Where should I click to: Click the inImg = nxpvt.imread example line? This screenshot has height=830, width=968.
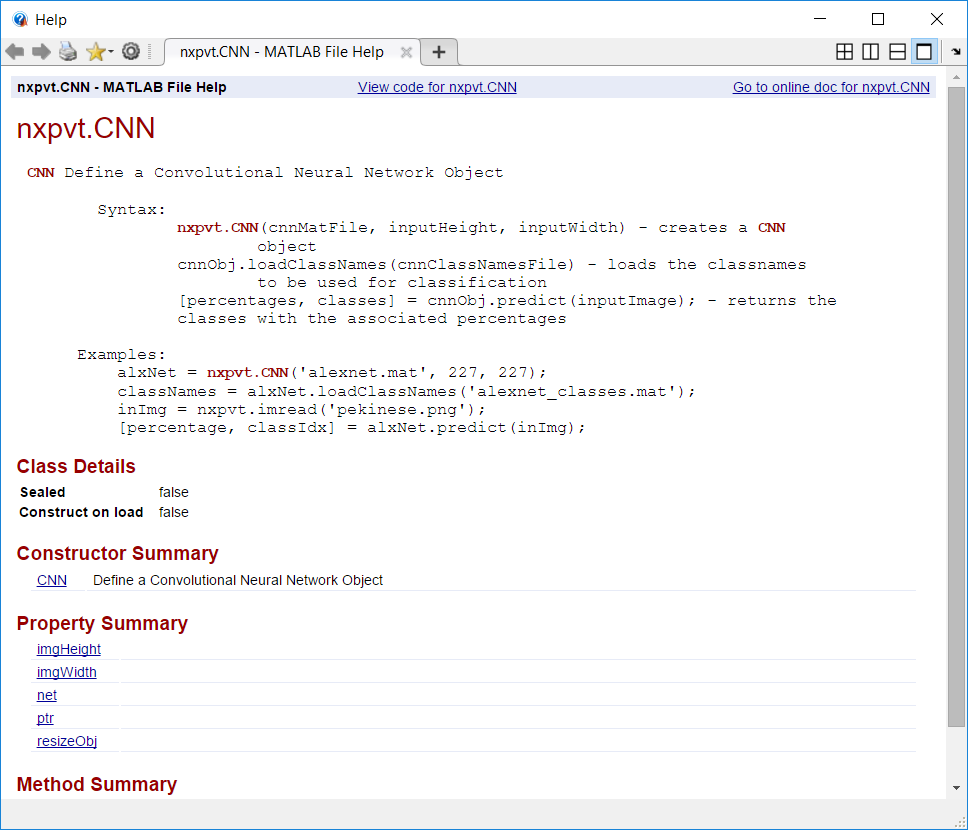301,410
